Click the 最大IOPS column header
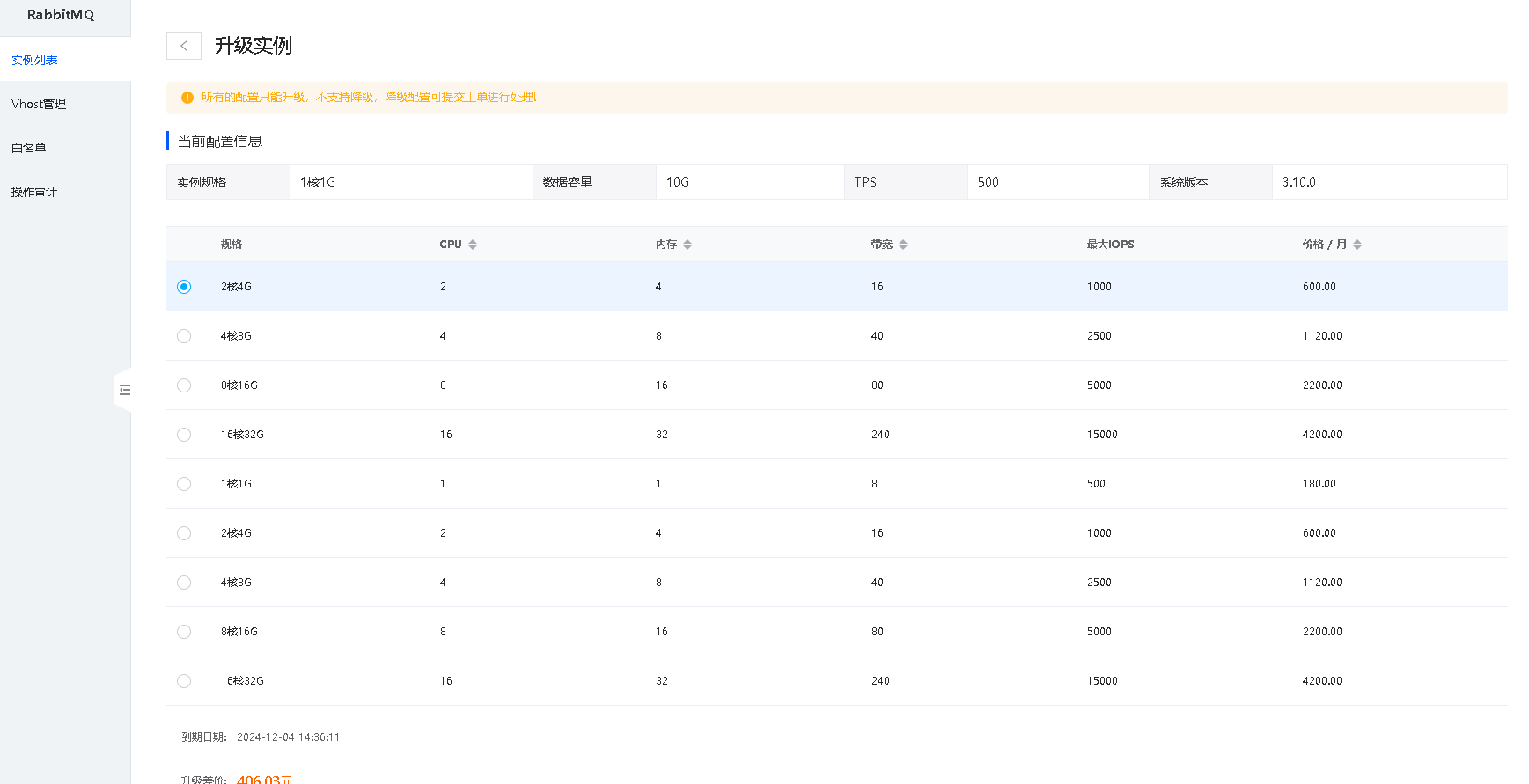The width and height of the screenshot is (1529, 784). click(x=1110, y=245)
